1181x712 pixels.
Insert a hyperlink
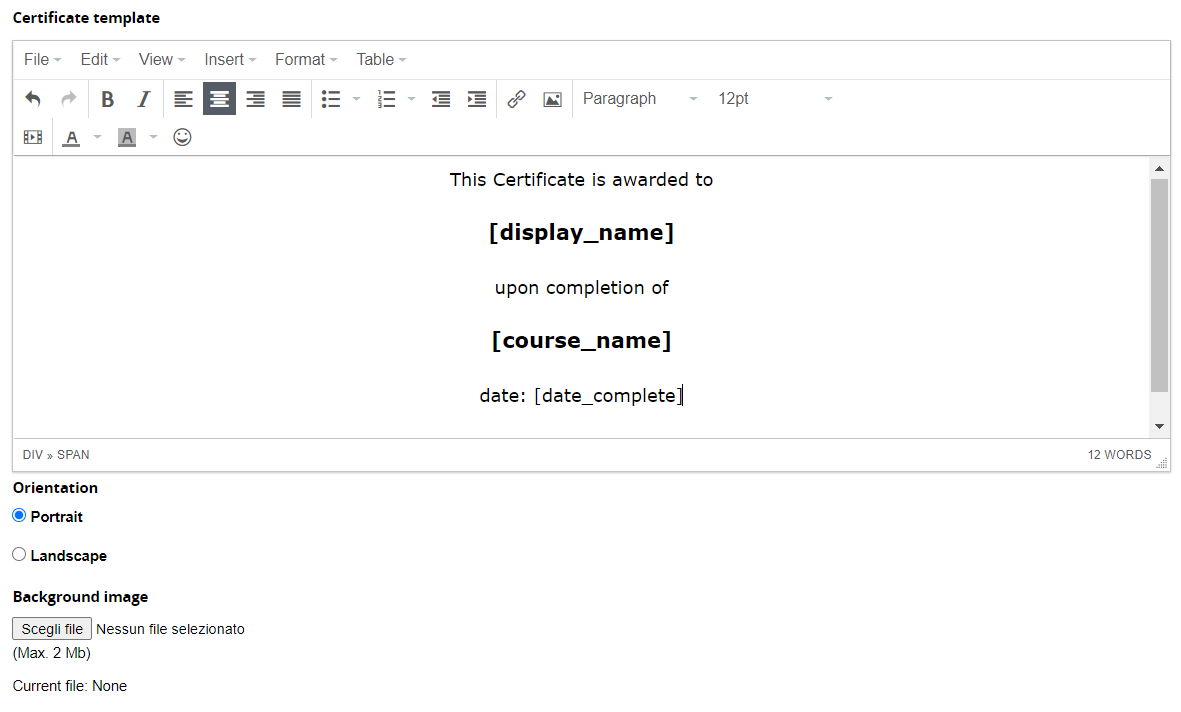point(516,98)
